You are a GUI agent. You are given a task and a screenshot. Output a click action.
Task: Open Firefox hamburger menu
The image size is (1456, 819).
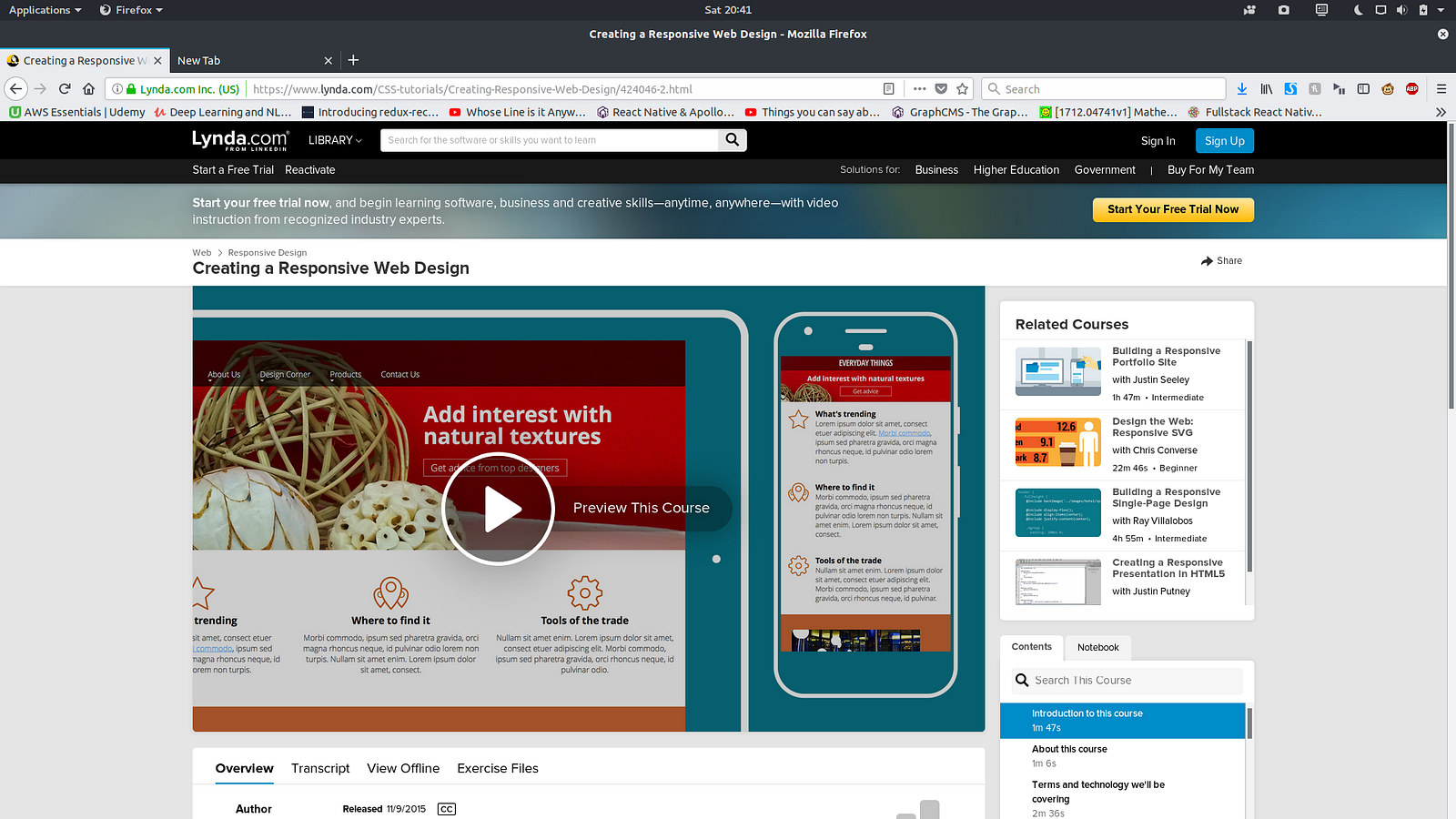[x=1441, y=89]
